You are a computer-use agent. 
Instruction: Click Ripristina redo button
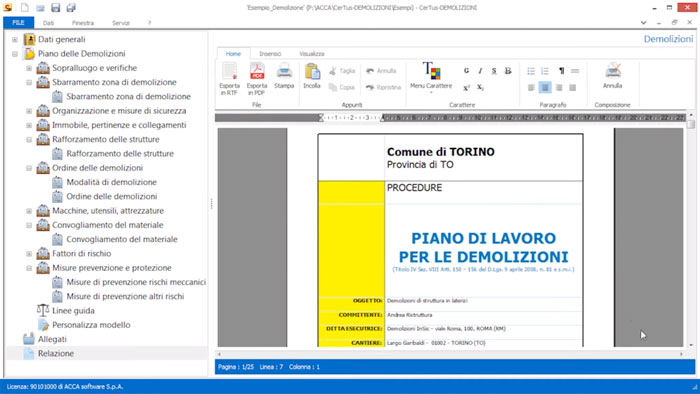click(383, 87)
